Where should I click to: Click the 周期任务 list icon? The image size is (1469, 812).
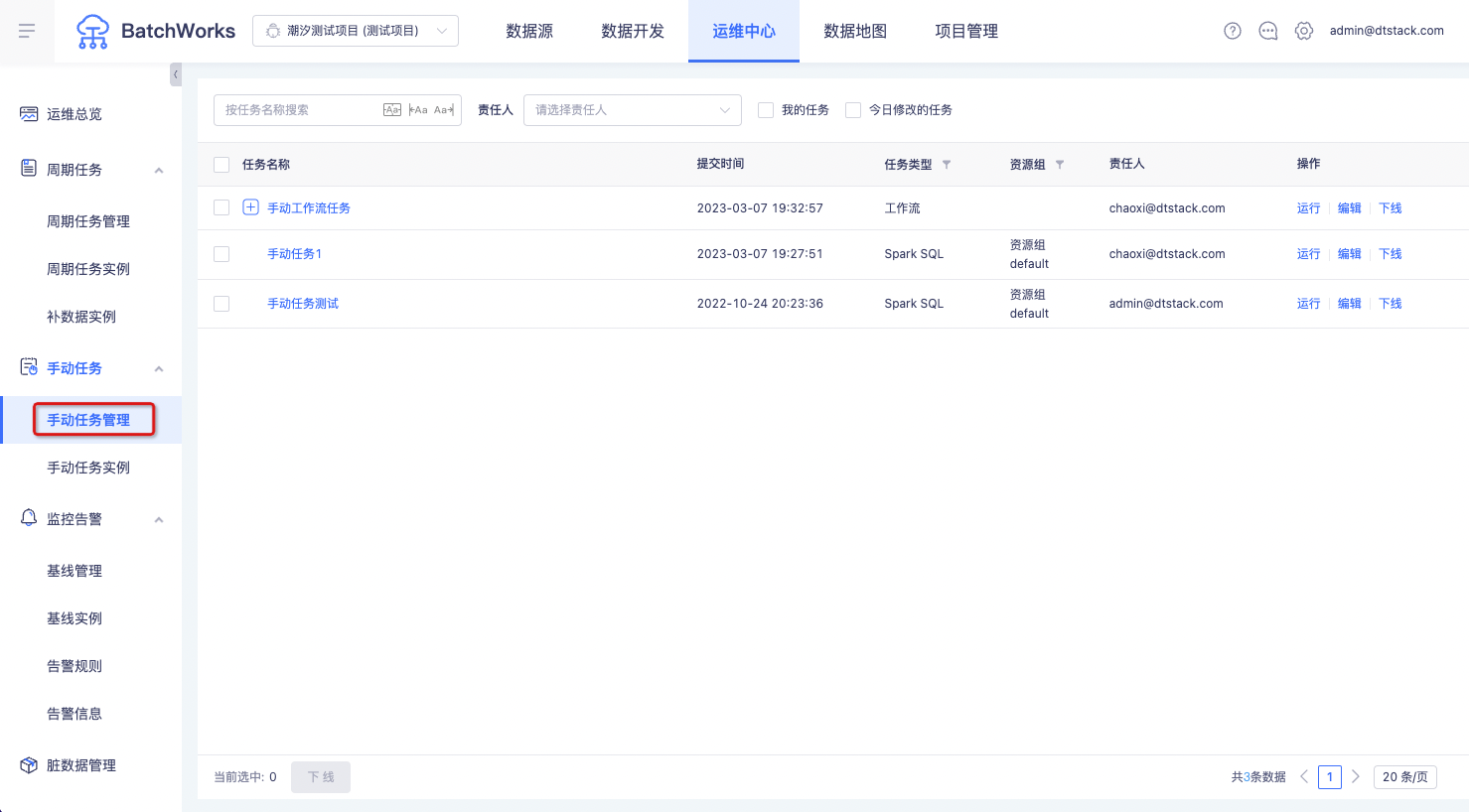(29, 169)
